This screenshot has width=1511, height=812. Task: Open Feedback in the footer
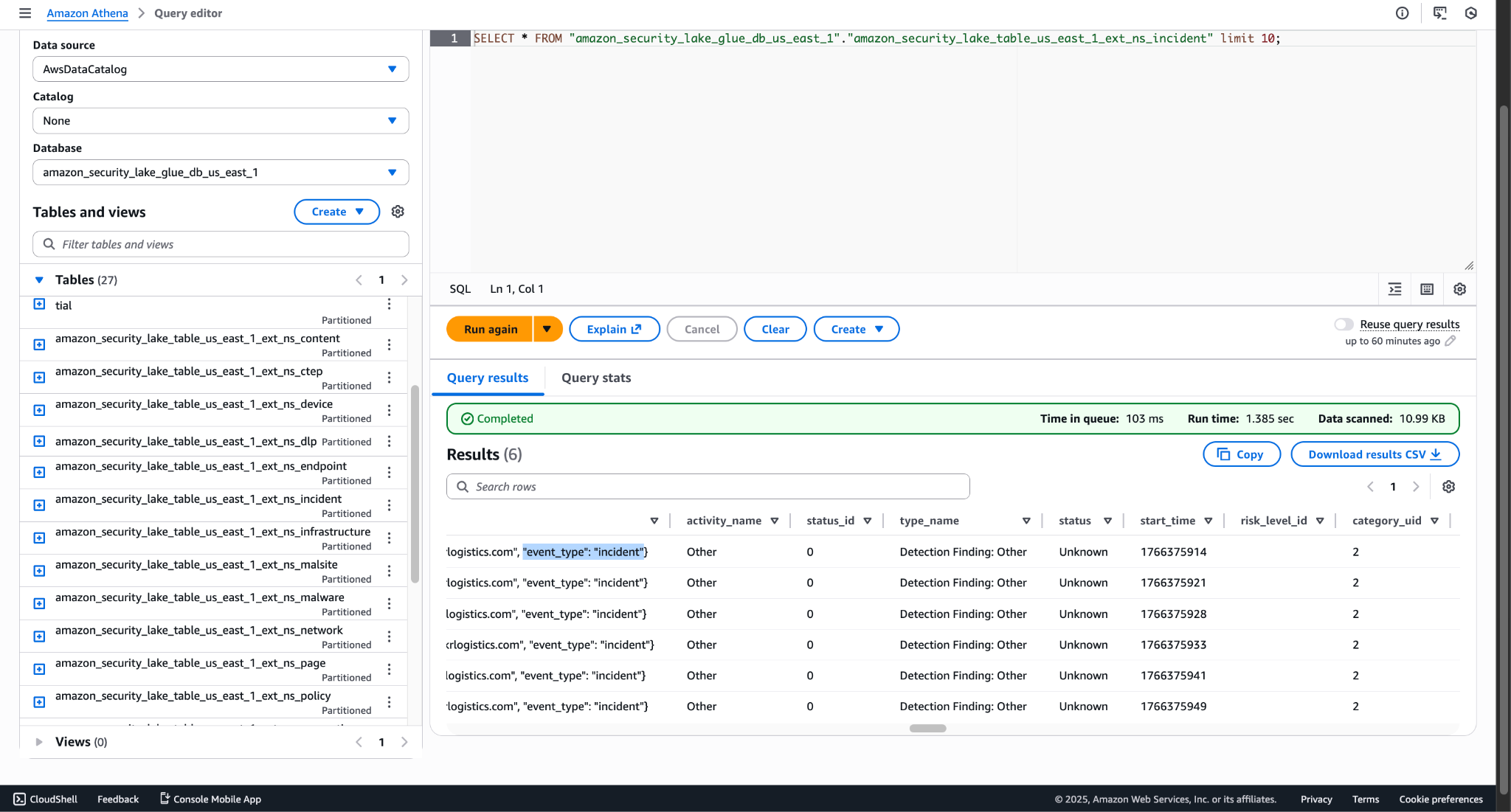click(118, 799)
